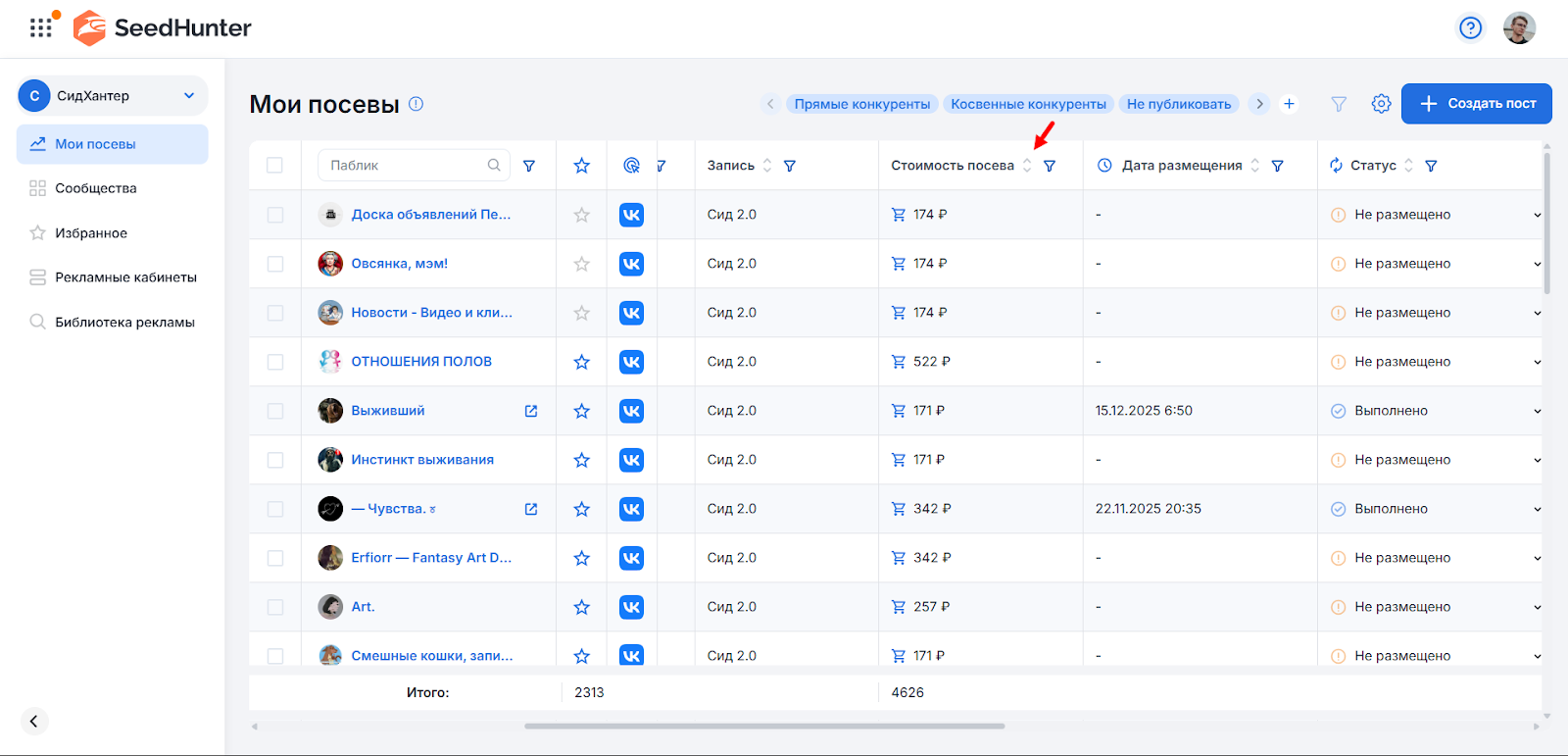The height and width of the screenshot is (756, 1568).
Task: Open the apps grid menu icon
Action: tap(40, 27)
